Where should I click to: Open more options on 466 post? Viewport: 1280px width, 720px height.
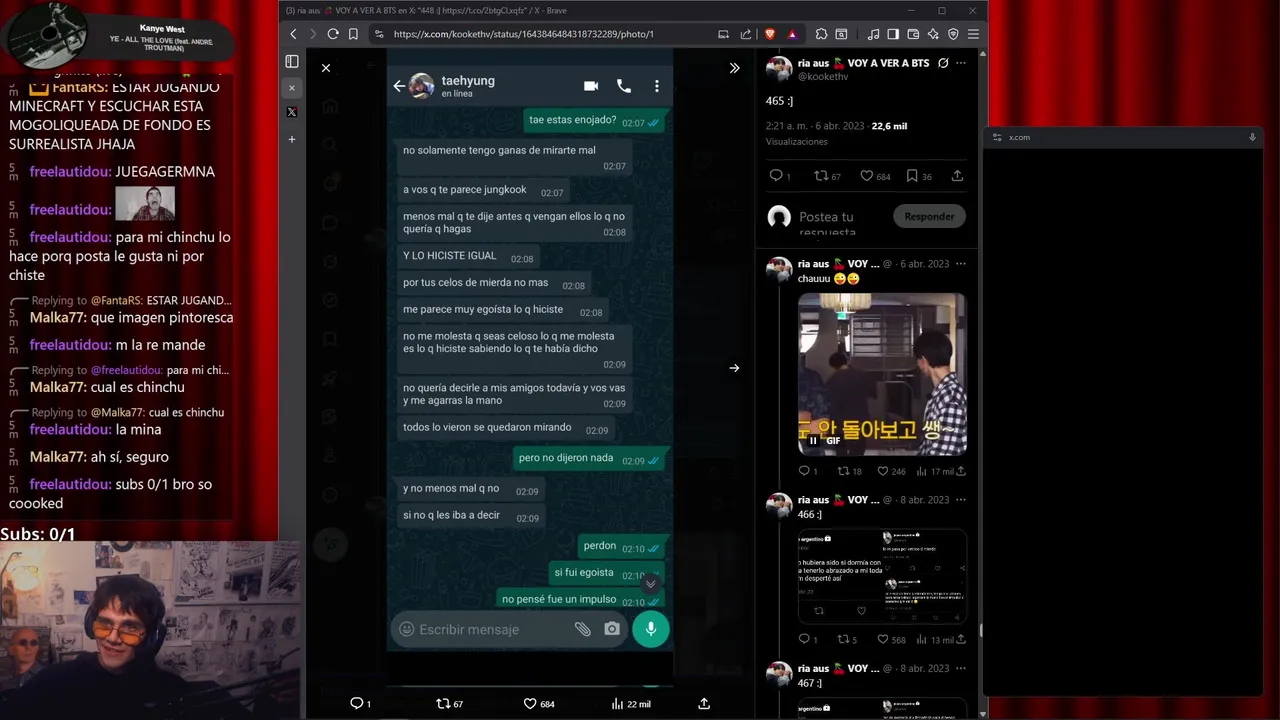click(961, 500)
